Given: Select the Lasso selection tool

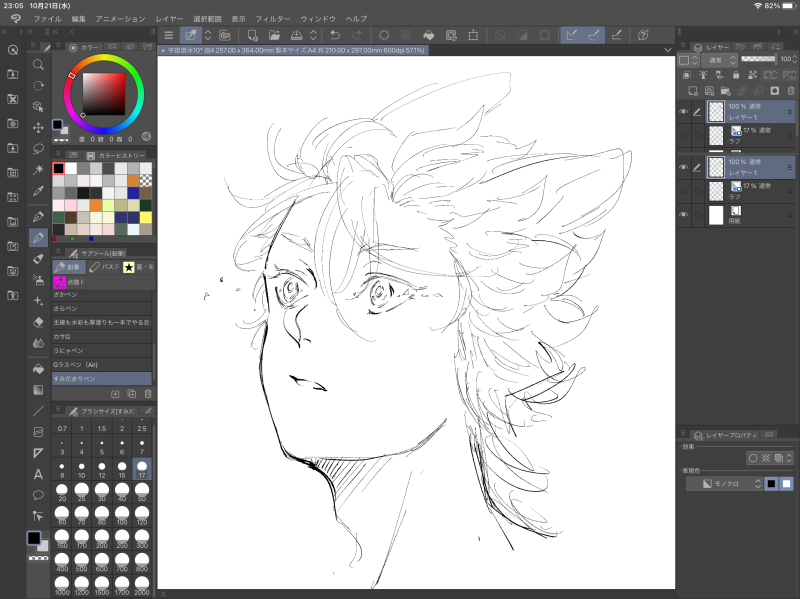Looking at the screenshot, I should (38, 148).
